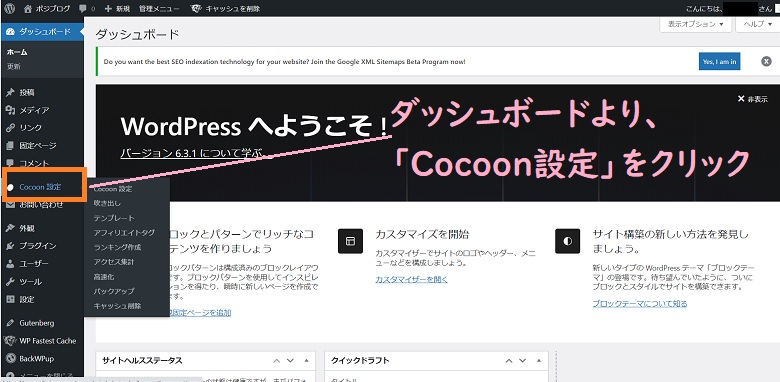The height and width of the screenshot is (382, 780).
Task: Click the サイトヘルスステータス panel title
Action: (x=142, y=361)
